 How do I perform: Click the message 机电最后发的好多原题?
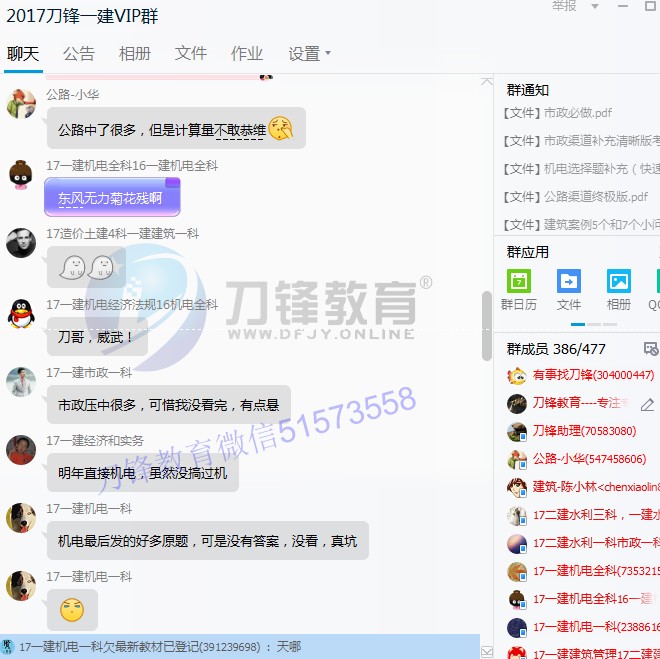(208, 541)
